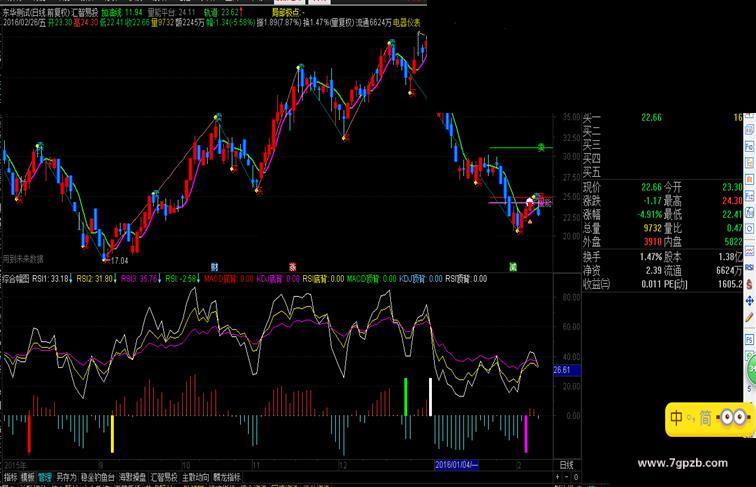Click the RSI icon in right sidebar
This screenshot has width=756, height=487.
[x=750, y=268]
